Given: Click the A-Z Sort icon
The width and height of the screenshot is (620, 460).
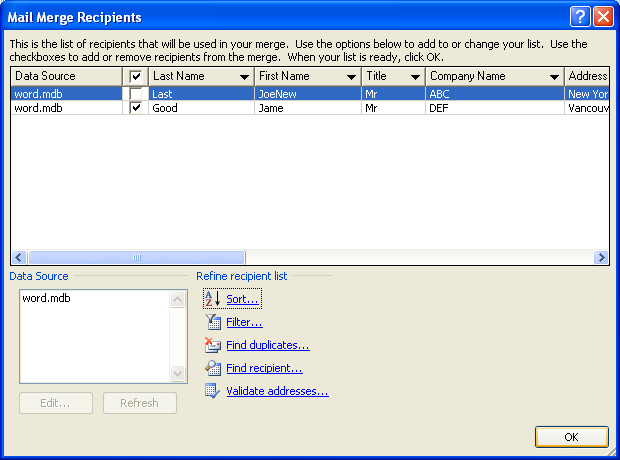Looking at the screenshot, I should 212,299.
